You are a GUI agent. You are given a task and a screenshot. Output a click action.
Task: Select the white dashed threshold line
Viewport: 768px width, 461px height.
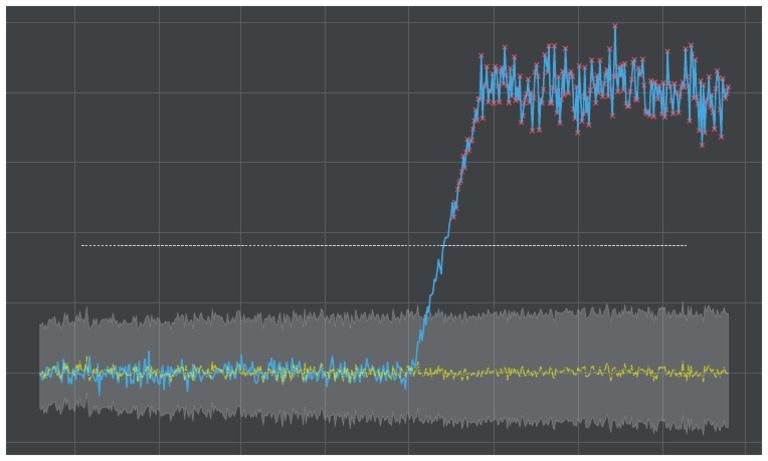(384, 245)
